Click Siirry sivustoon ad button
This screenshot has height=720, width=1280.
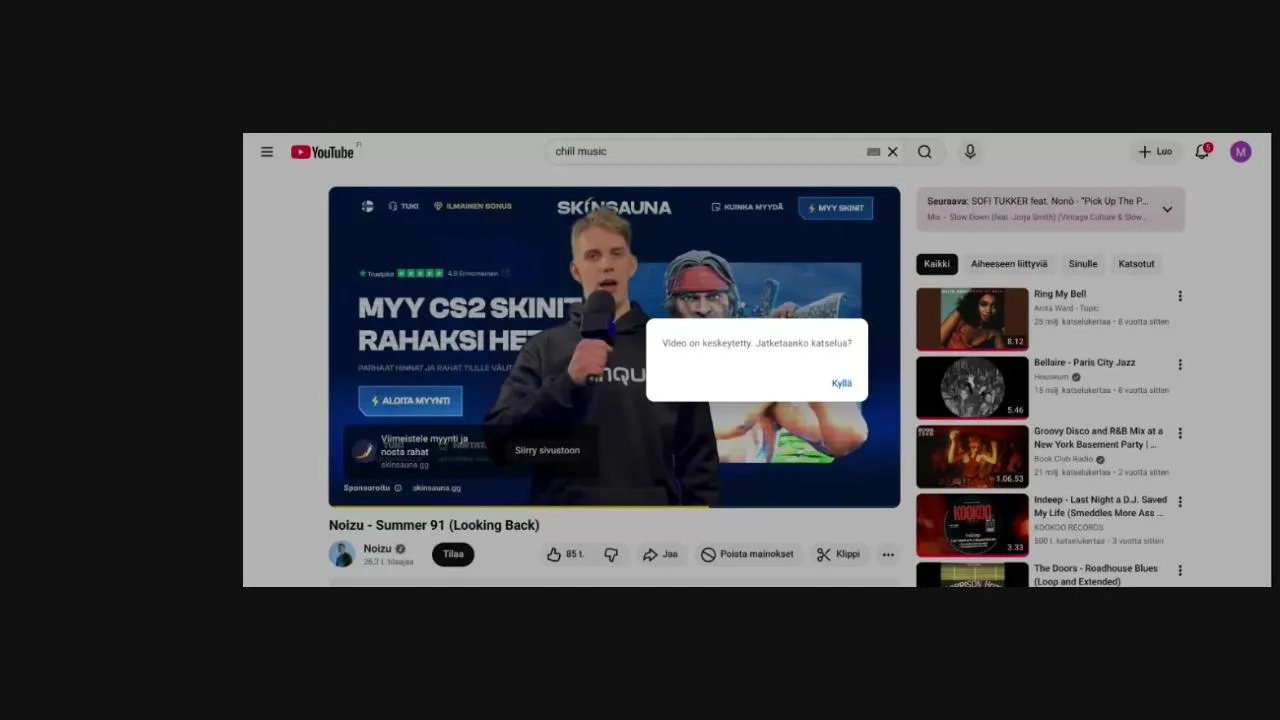click(547, 450)
